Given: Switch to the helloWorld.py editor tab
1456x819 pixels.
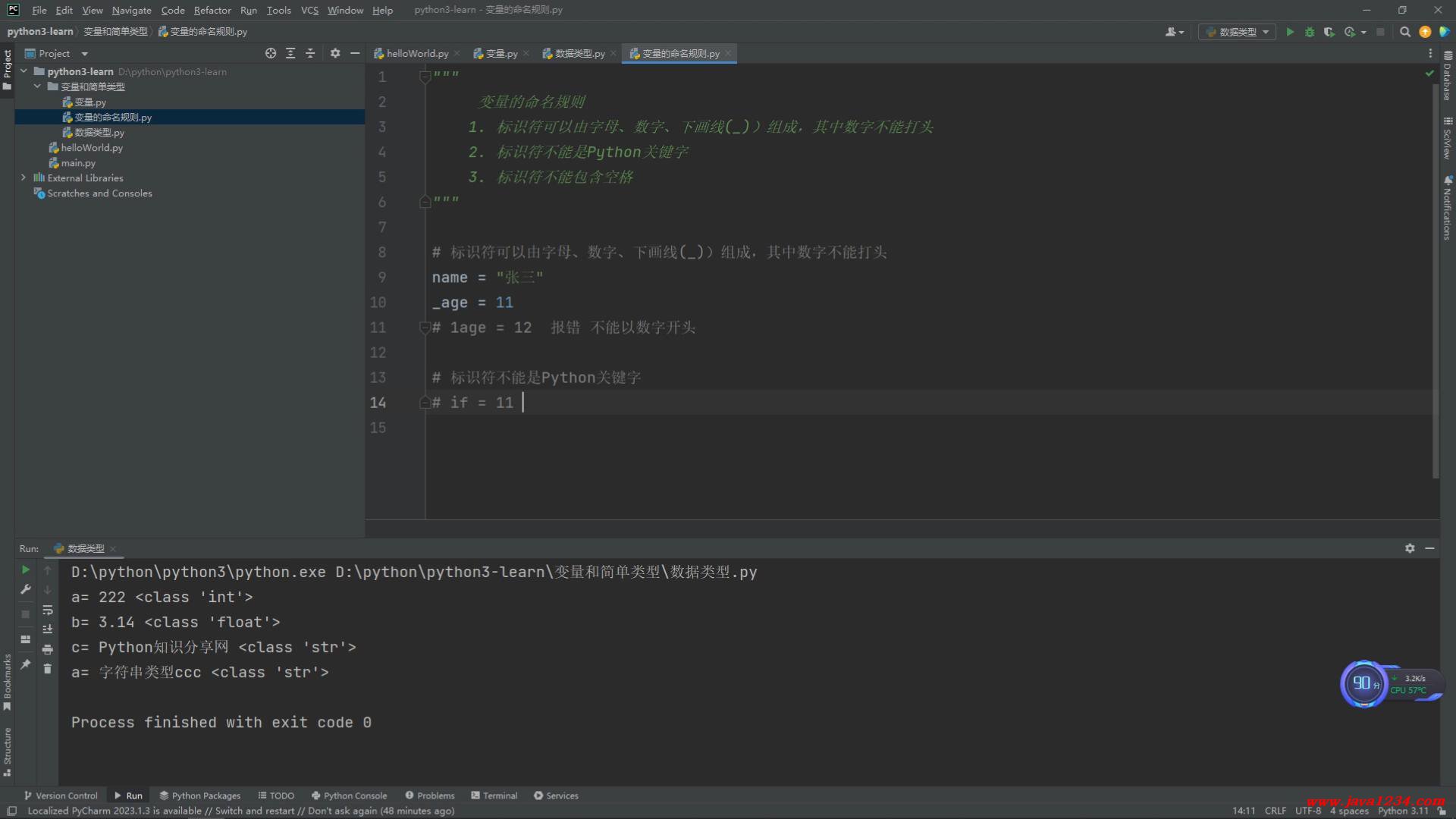Looking at the screenshot, I should click(416, 53).
